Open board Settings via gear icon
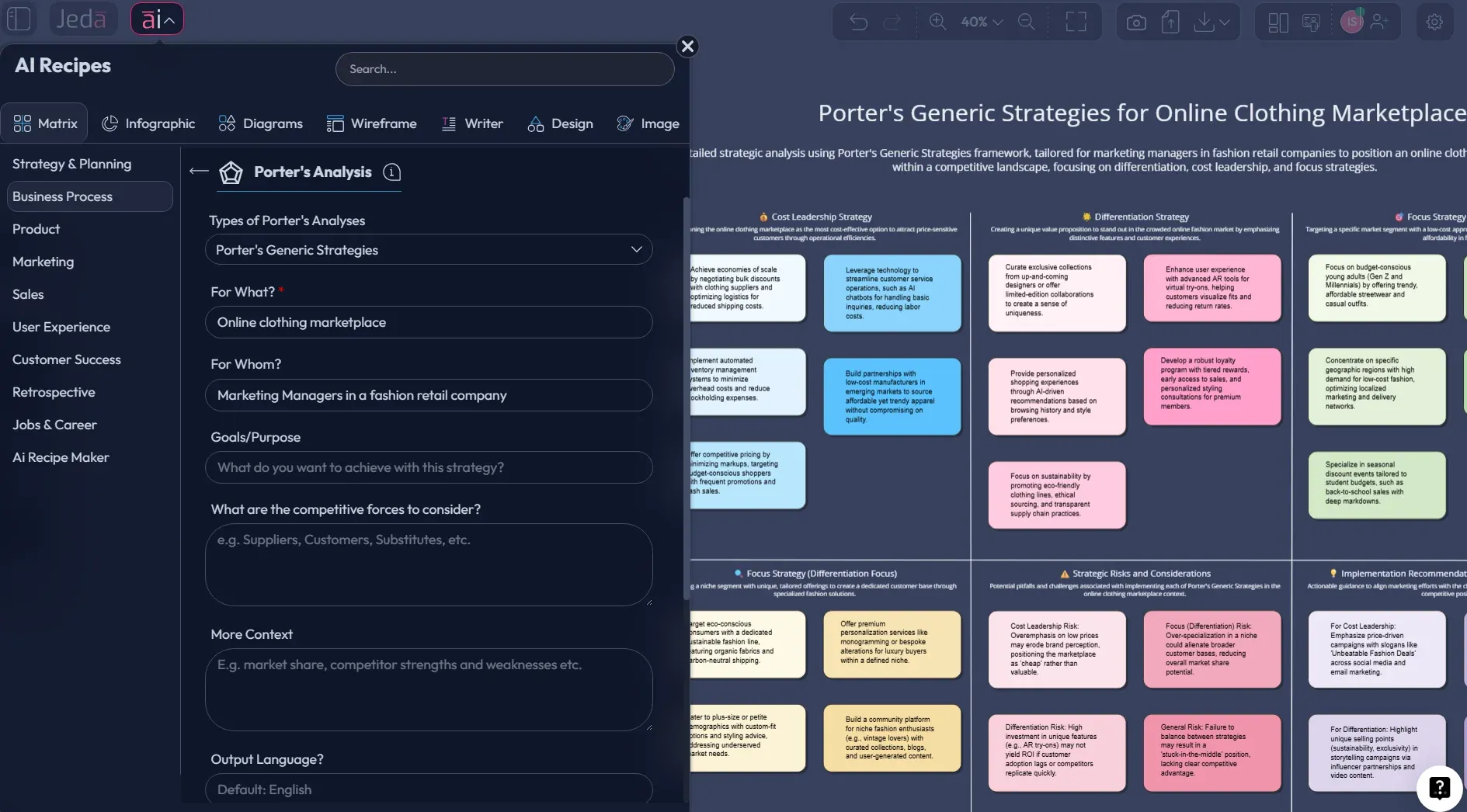 (1434, 21)
